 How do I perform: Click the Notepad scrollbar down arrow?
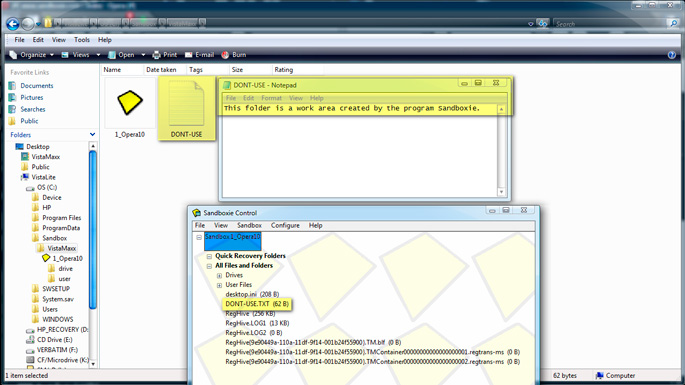click(x=501, y=192)
